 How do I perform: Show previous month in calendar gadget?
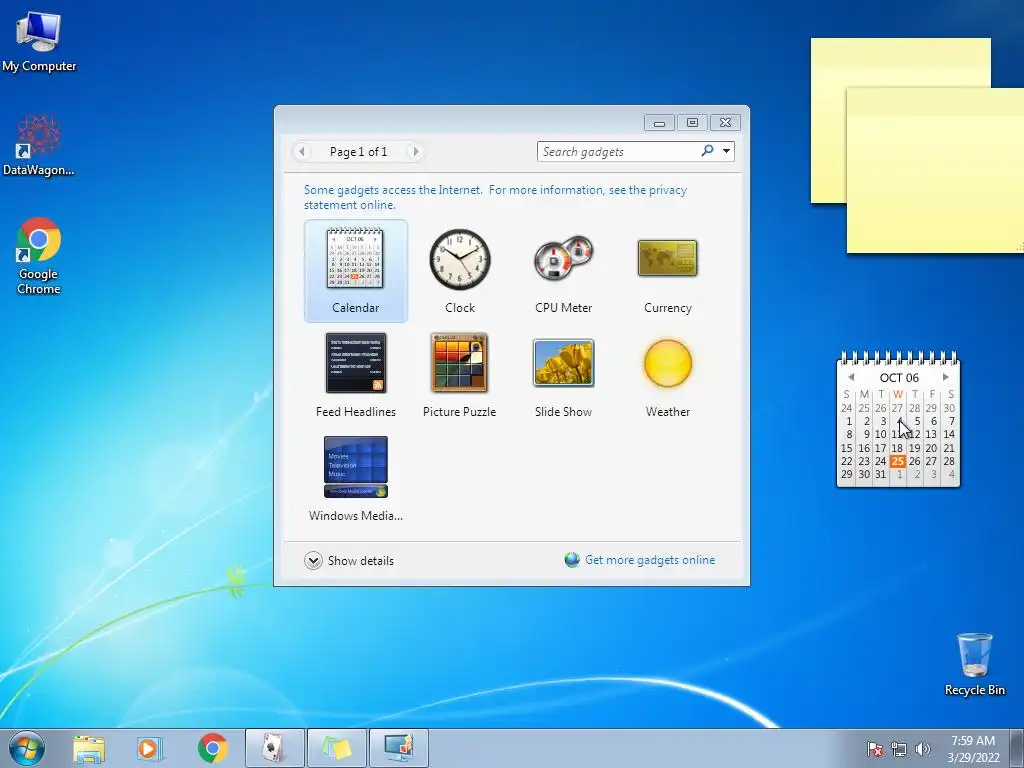[x=851, y=377]
